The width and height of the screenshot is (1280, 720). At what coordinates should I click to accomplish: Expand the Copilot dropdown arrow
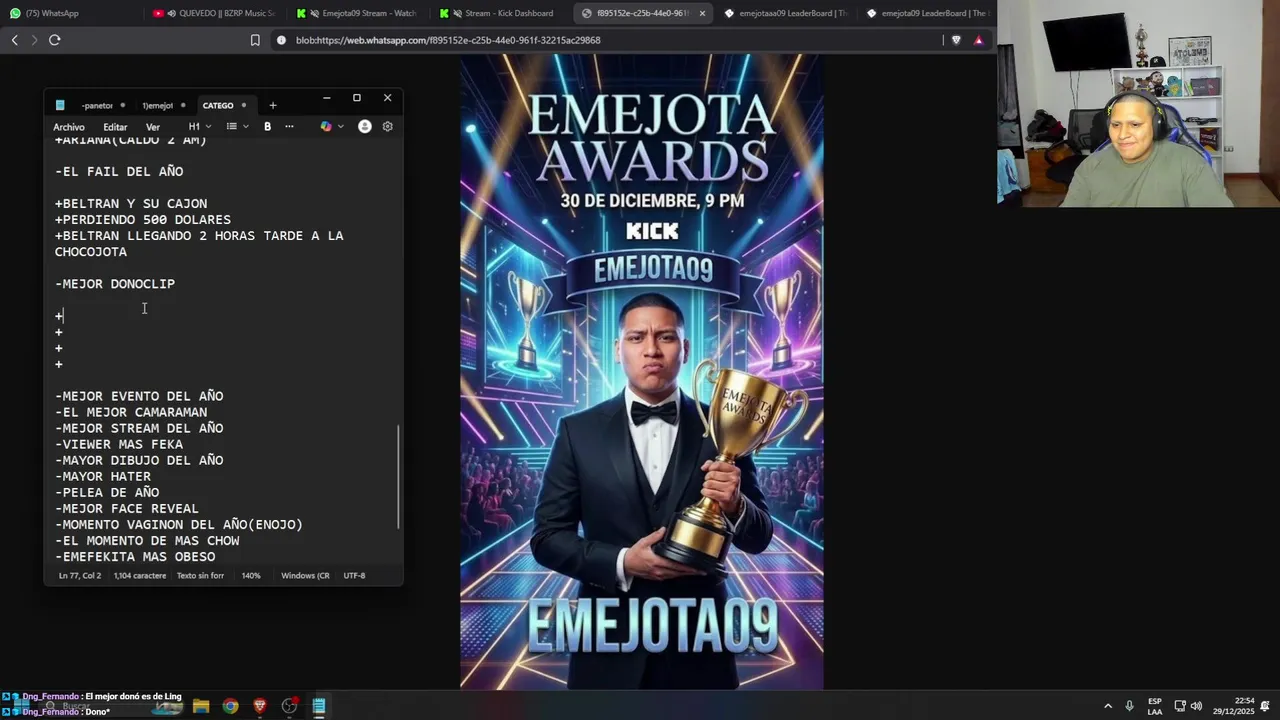(340, 127)
